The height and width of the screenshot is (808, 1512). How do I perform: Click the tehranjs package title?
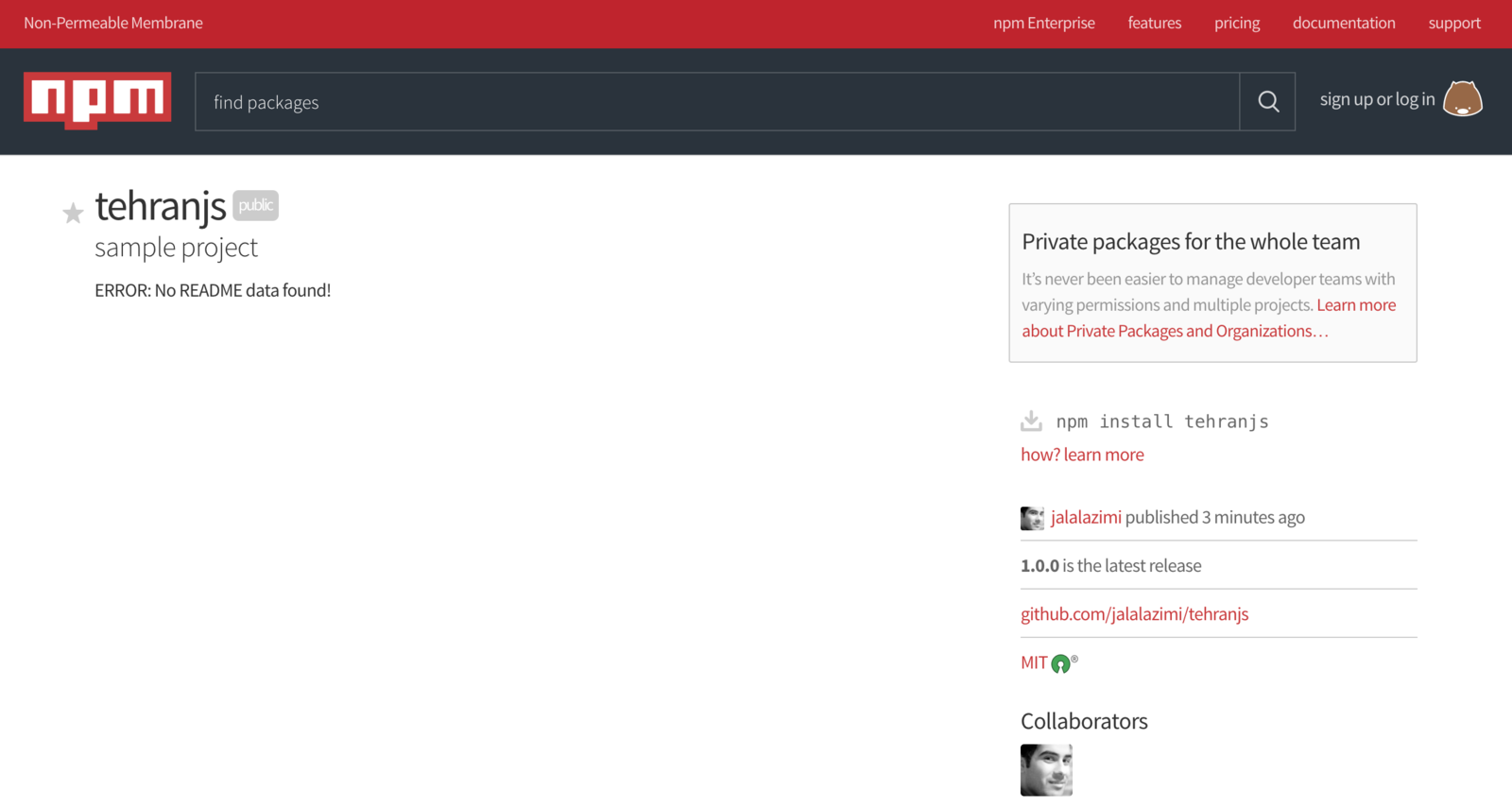pyautogui.click(x=160, y=206)
